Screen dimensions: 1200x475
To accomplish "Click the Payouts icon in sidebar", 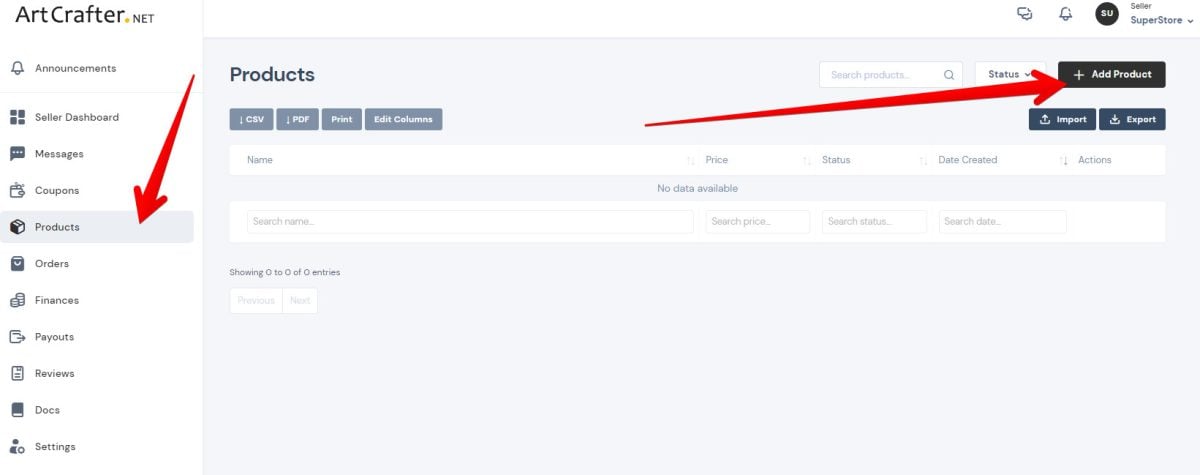I will pyautogui.click(x=17, y=337).
